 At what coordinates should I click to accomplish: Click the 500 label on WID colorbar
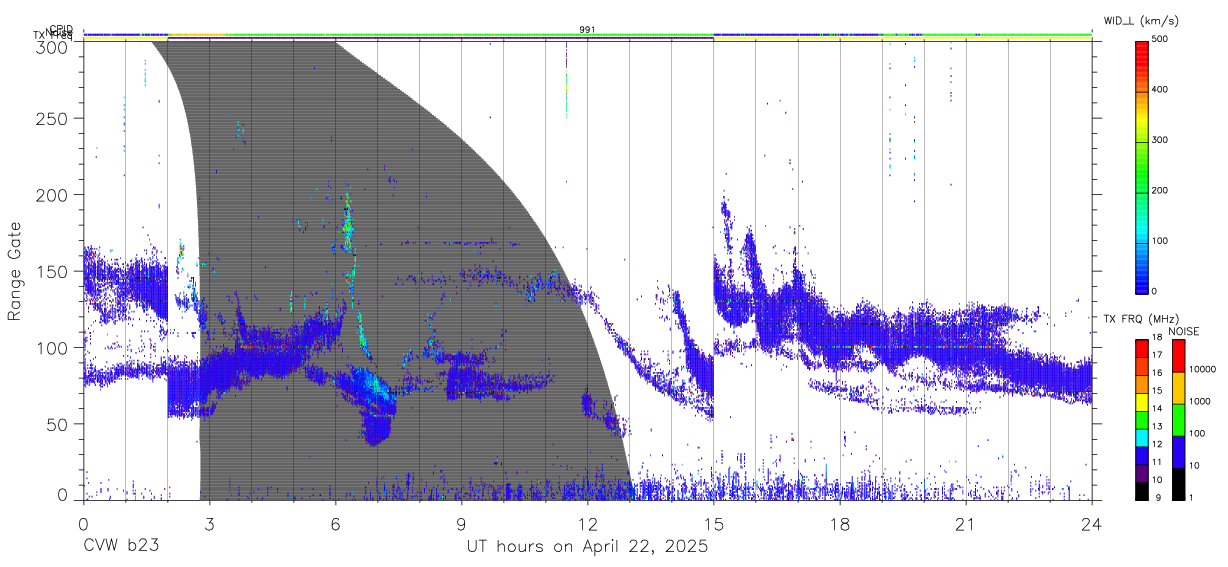[1160, 40]
